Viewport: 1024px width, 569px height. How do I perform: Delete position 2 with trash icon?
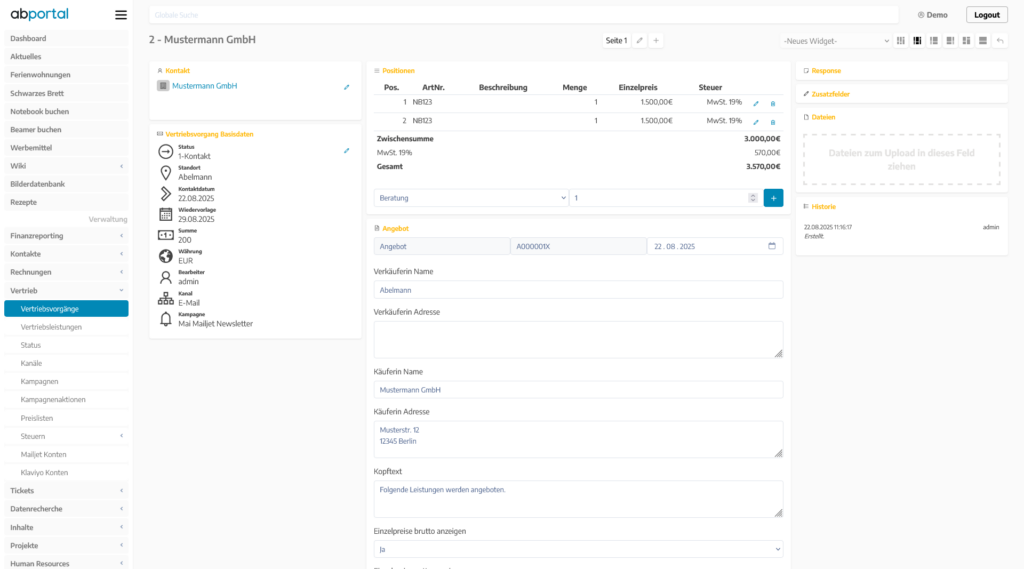[772, 121]
